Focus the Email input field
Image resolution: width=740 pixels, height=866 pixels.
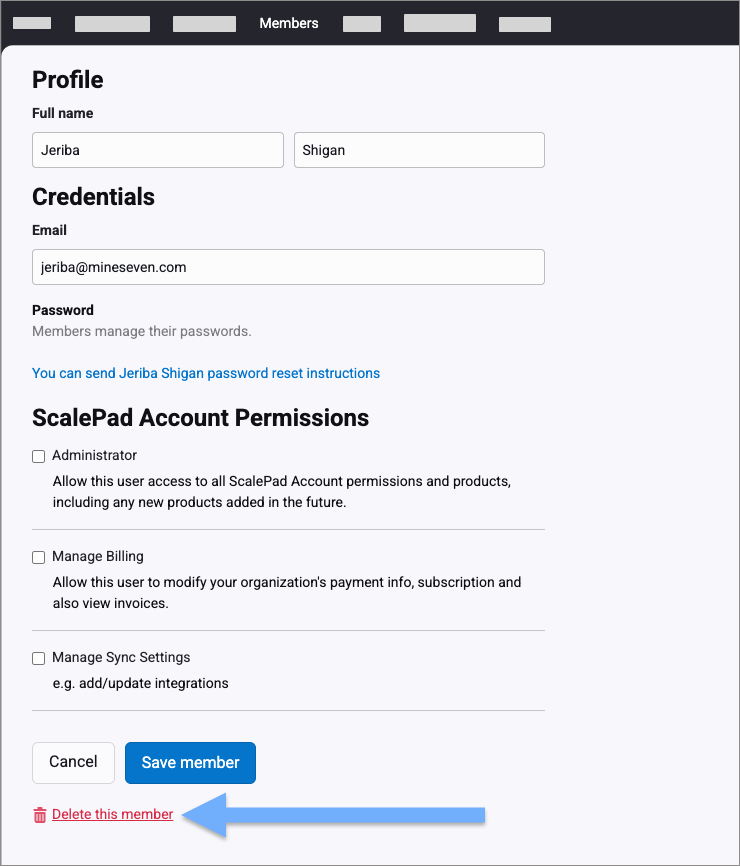click(288, 267)
